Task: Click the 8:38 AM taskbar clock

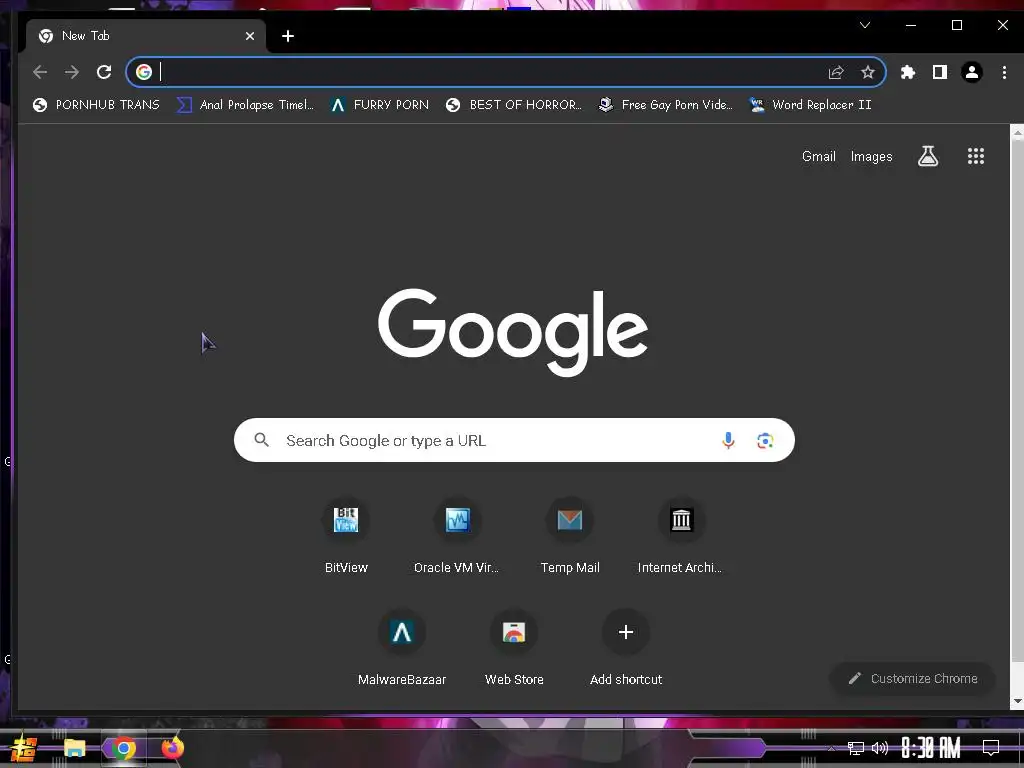Action: coord(931,748)
